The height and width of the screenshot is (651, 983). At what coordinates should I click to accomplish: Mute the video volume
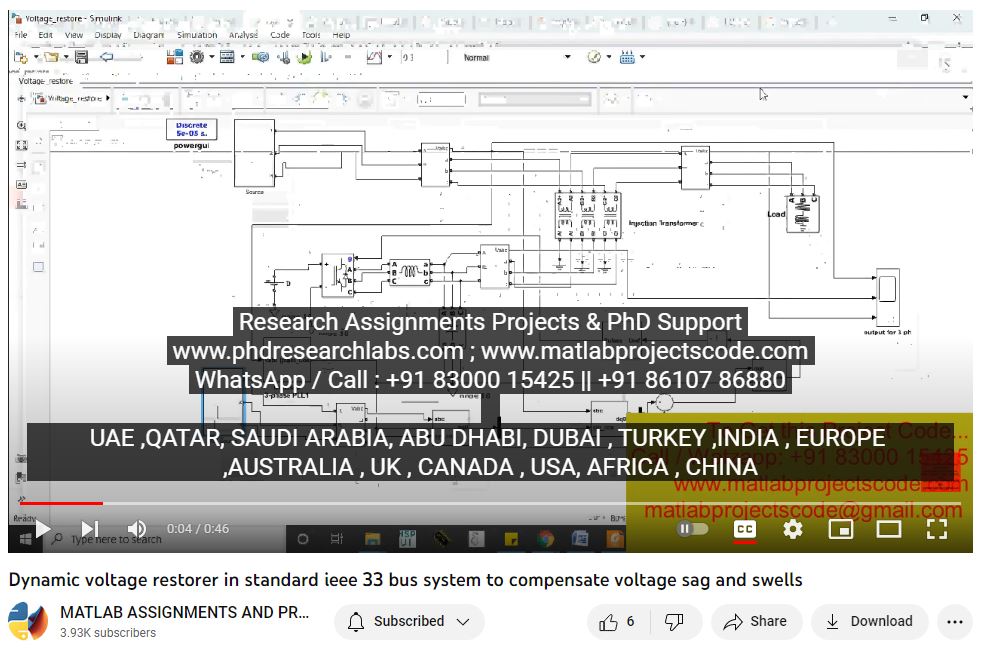tap(137, 529)
